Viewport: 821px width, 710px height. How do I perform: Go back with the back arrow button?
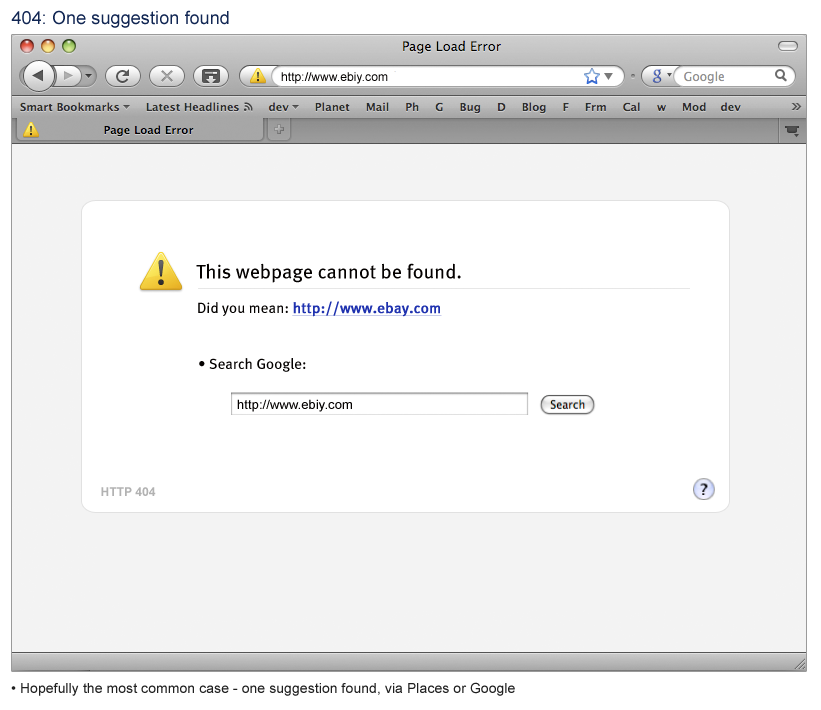(38, 76)
